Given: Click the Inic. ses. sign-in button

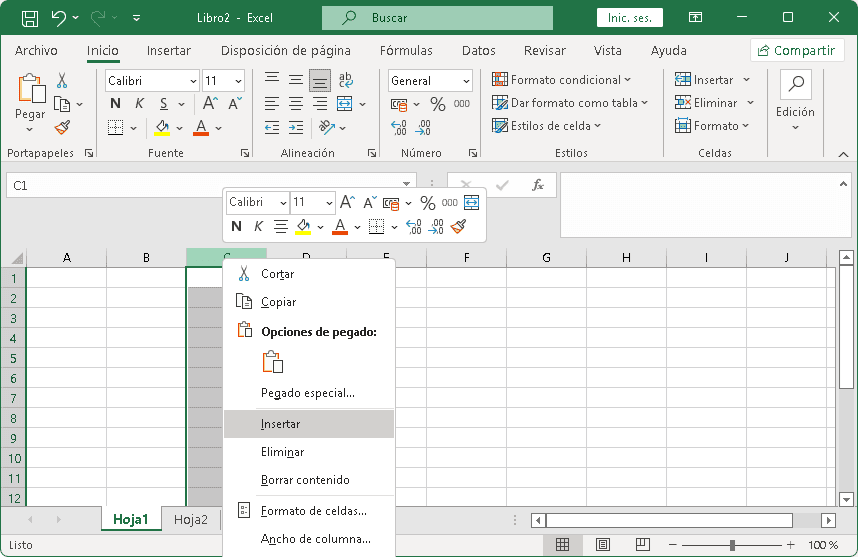Looking at the screenshot, I should click(630, 18).
